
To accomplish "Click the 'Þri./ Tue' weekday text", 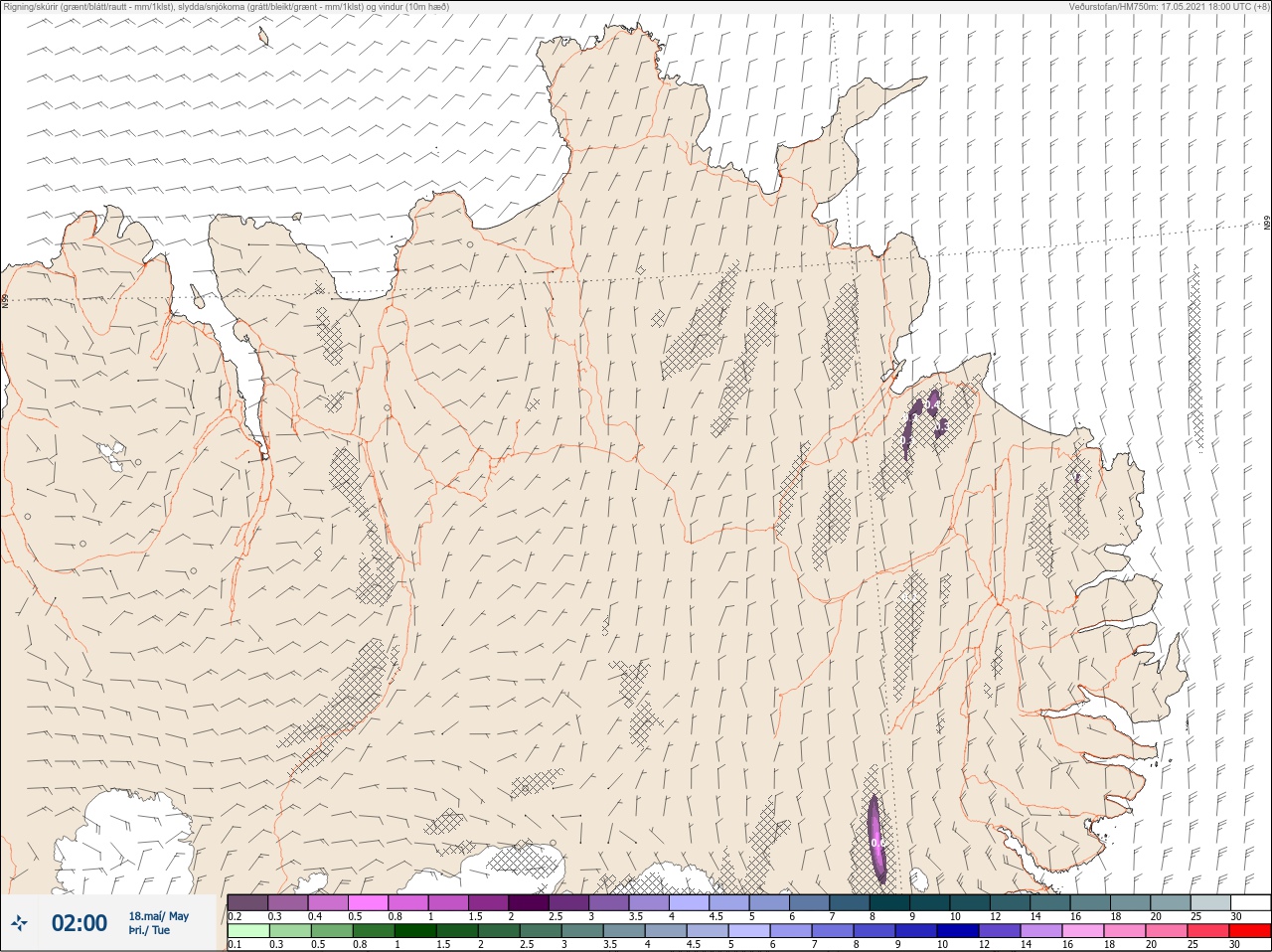I will click(149, 930).
